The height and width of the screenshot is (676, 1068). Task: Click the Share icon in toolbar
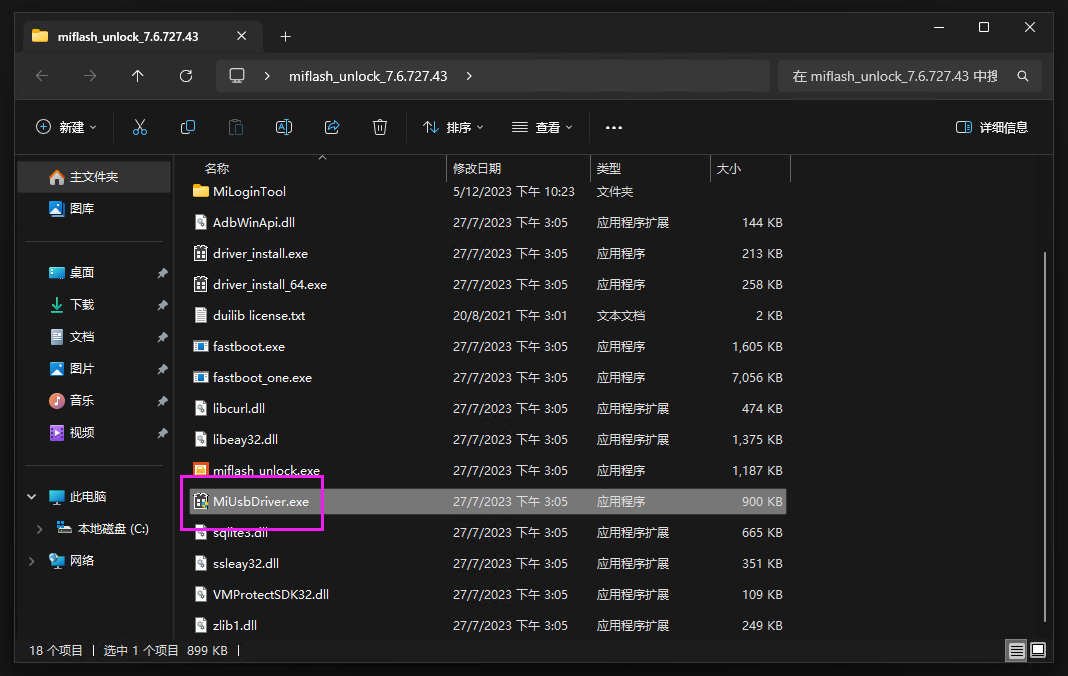click(x=332, y=127)
